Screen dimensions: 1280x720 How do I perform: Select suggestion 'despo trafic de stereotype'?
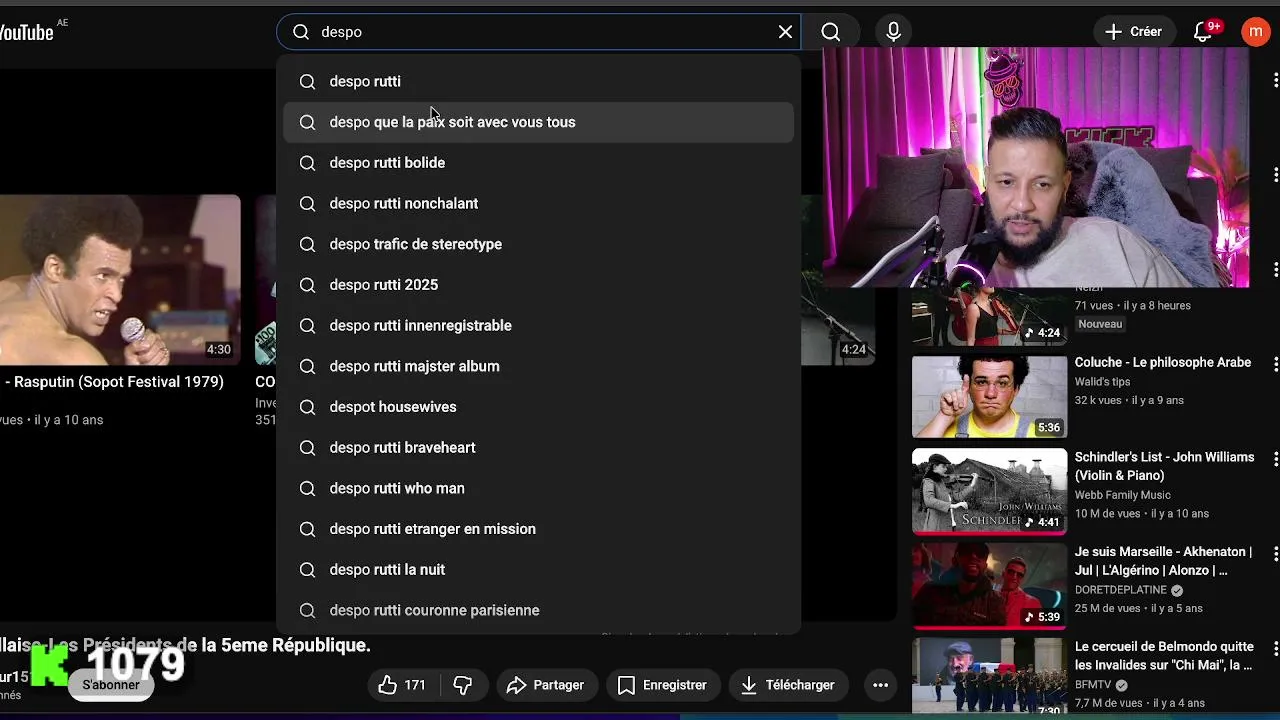click(539, 244)
